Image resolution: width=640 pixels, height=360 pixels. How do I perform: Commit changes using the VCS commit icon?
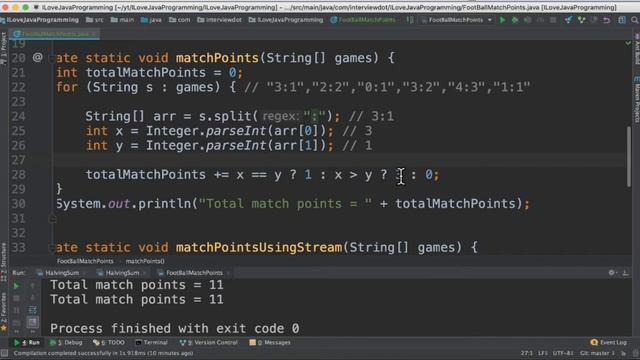pyautogui.click(x=581, y=20)
